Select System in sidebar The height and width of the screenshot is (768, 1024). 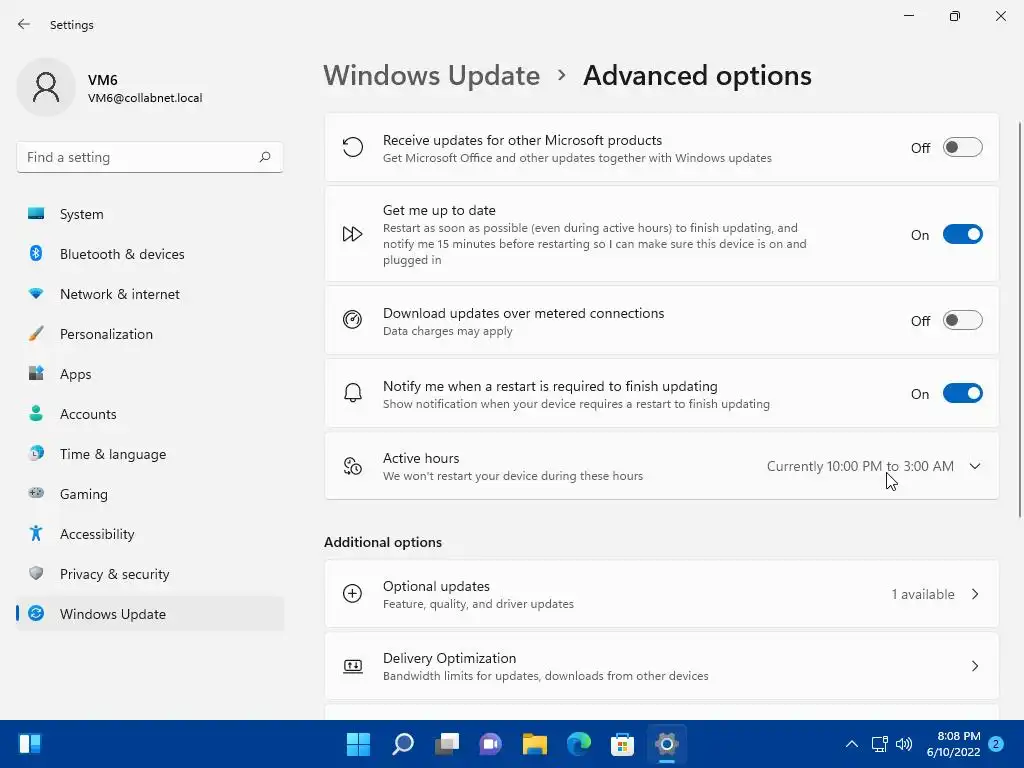click(150, 214)
